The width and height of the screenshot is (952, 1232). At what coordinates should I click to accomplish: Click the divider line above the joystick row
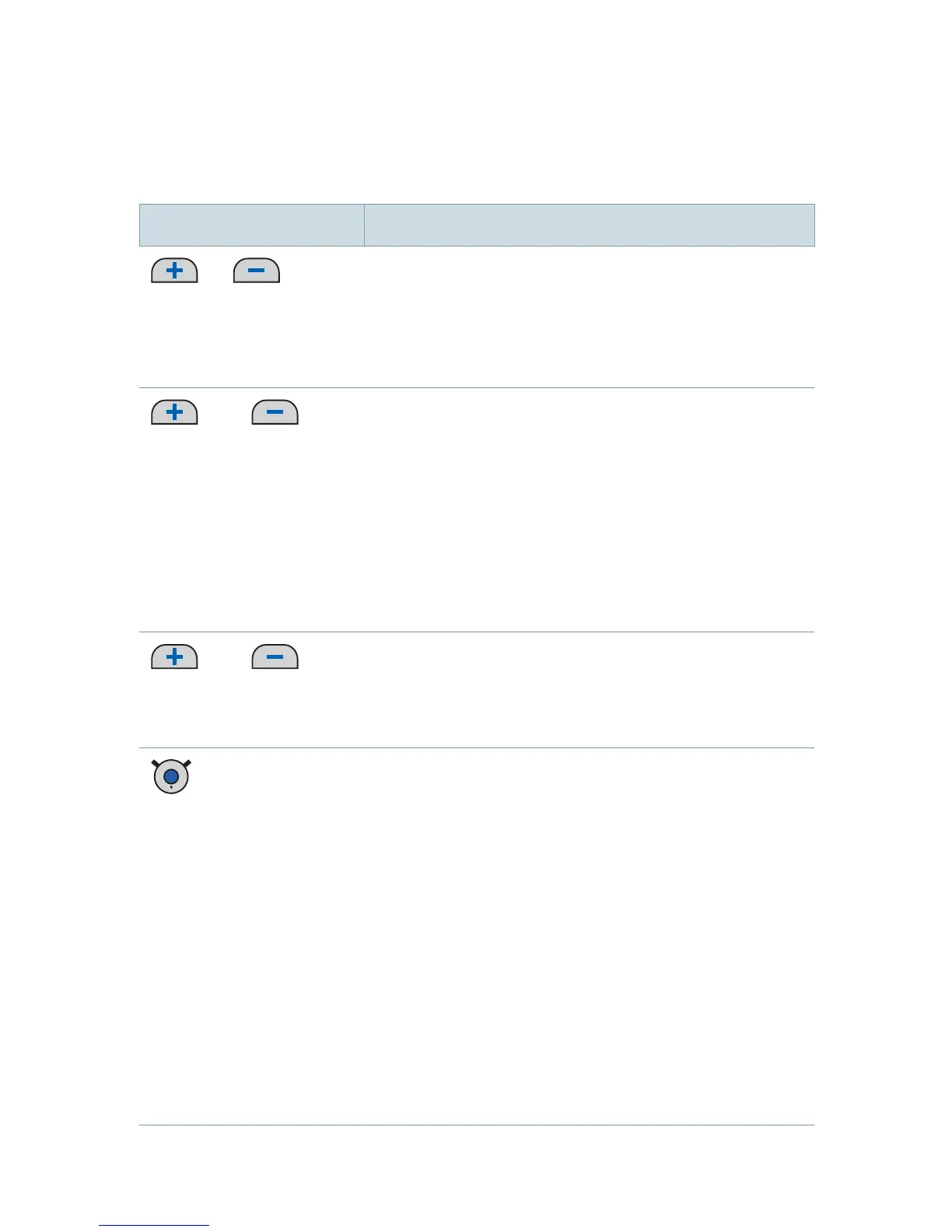tap(477, 748)
